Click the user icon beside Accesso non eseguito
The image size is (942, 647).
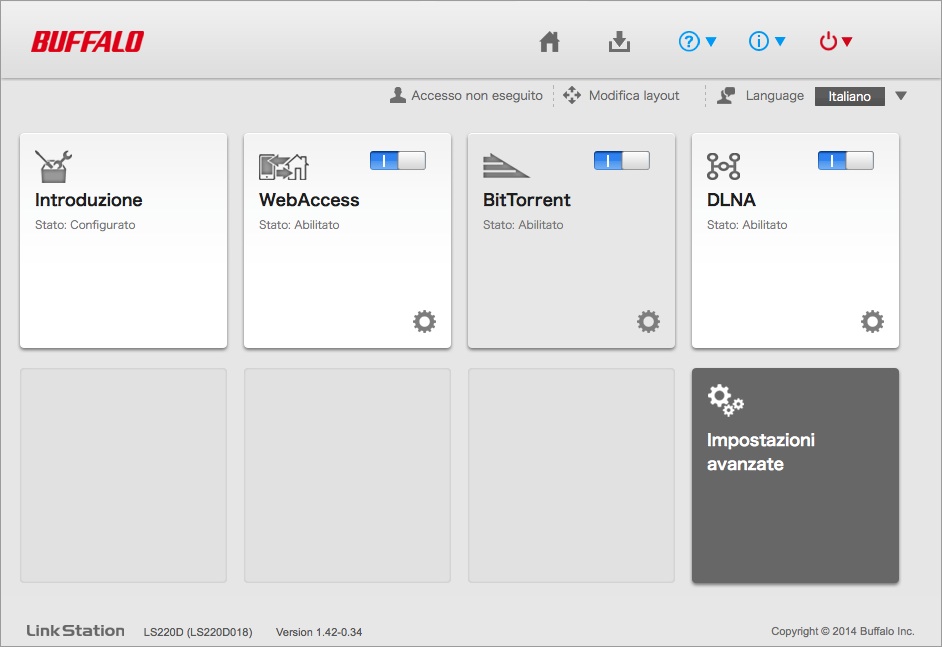click(x=397, y=95)
